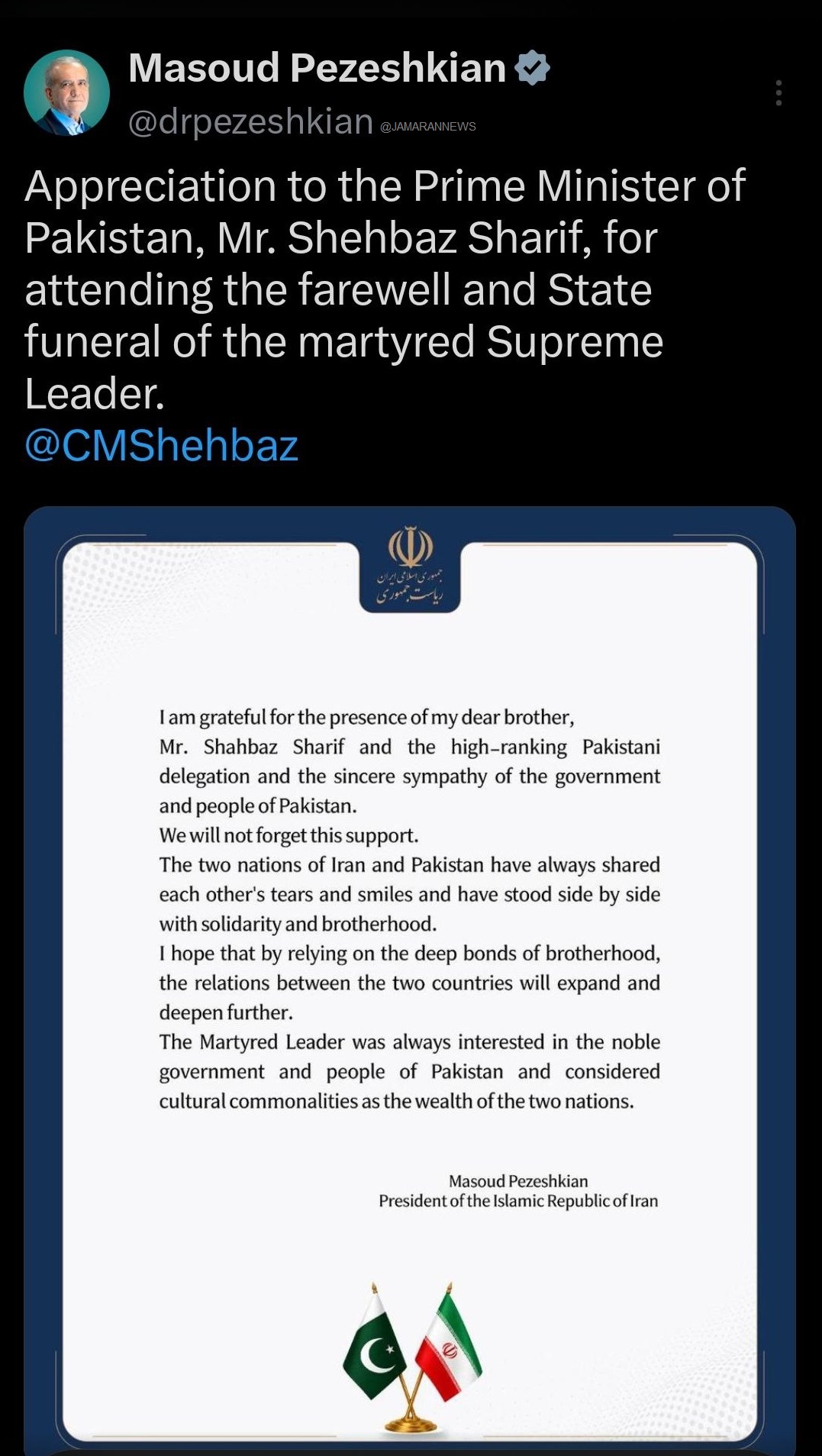Open the three-dot more options menu
Image resolution: width=822 pixels, height=1456 pixels.
[778, 92]
